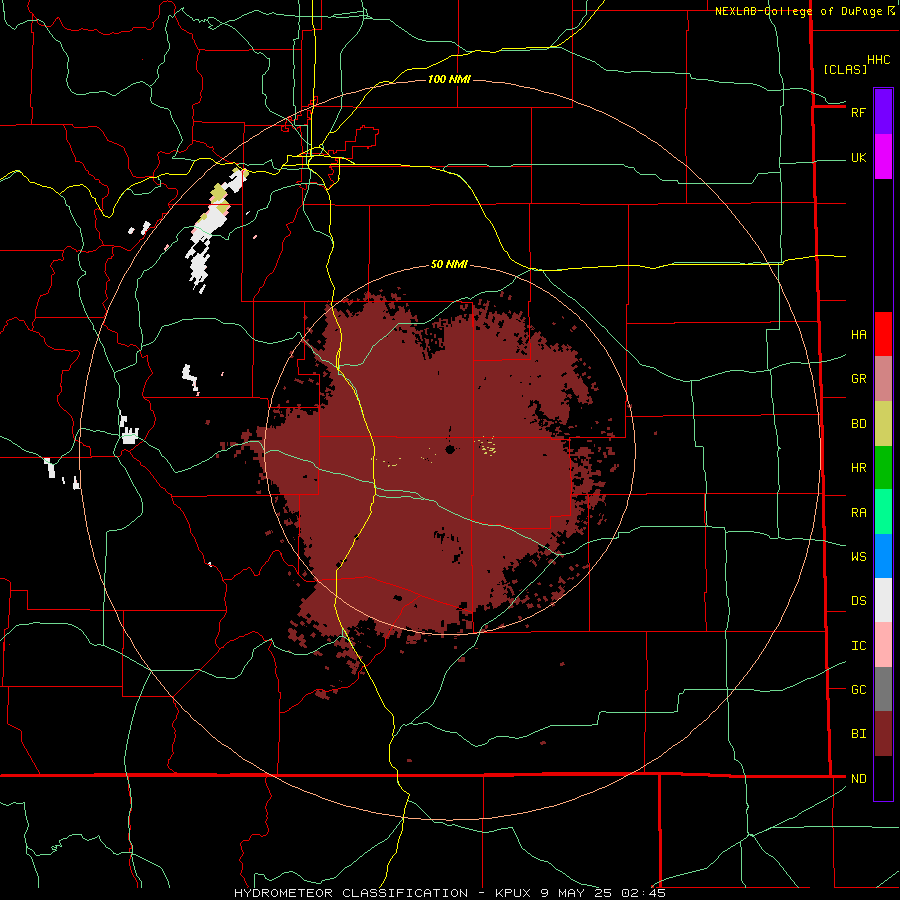Click the dark red BI biological swatch
This screenshot has width=900, height=900.
tap(883, 734)
